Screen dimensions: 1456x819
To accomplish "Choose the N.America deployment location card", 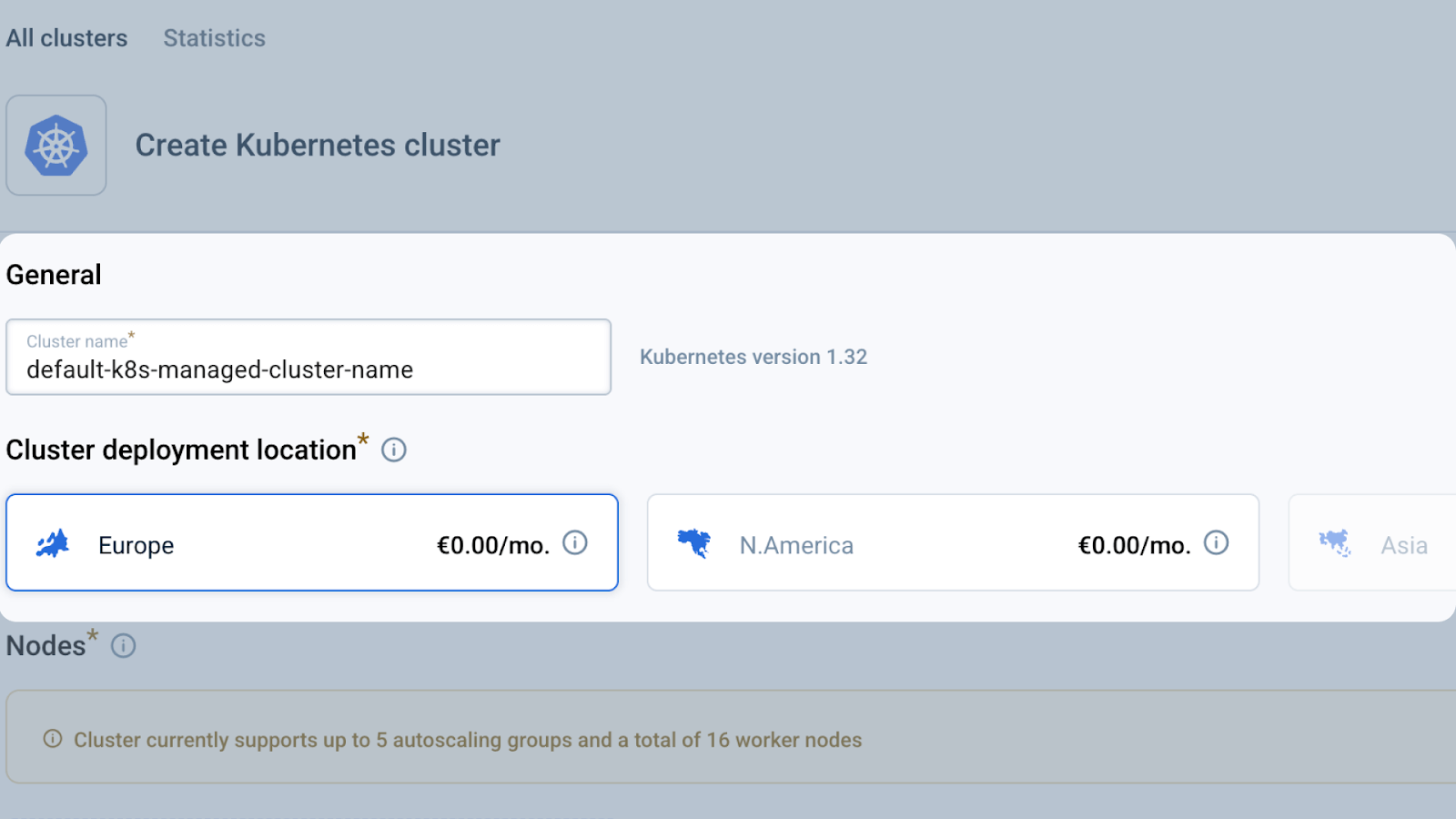I will 953,542.
